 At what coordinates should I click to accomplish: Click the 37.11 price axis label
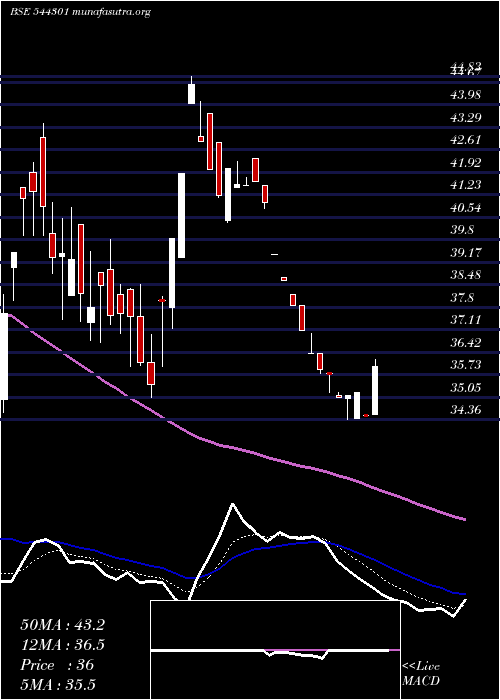(x=466, y=320)
